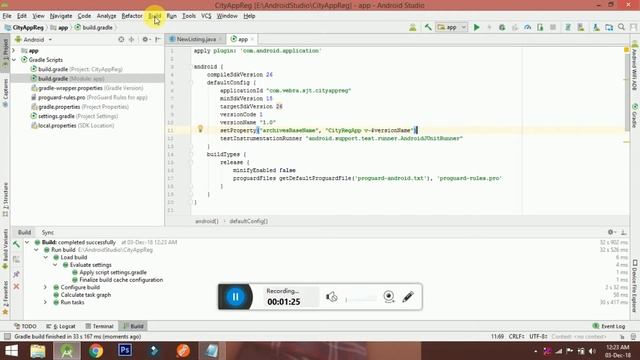Open Chrome from the Windows taskbar
Screen dimensions: 640x360
(96, 351)
